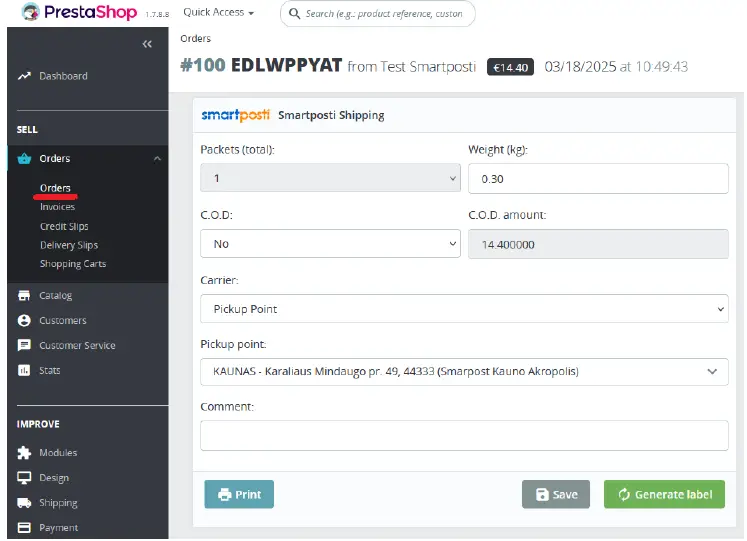Click the Customer Service chat icon
Image resolution: width=747 pixels, height=541 pixels.
click(x=24, y=345)
